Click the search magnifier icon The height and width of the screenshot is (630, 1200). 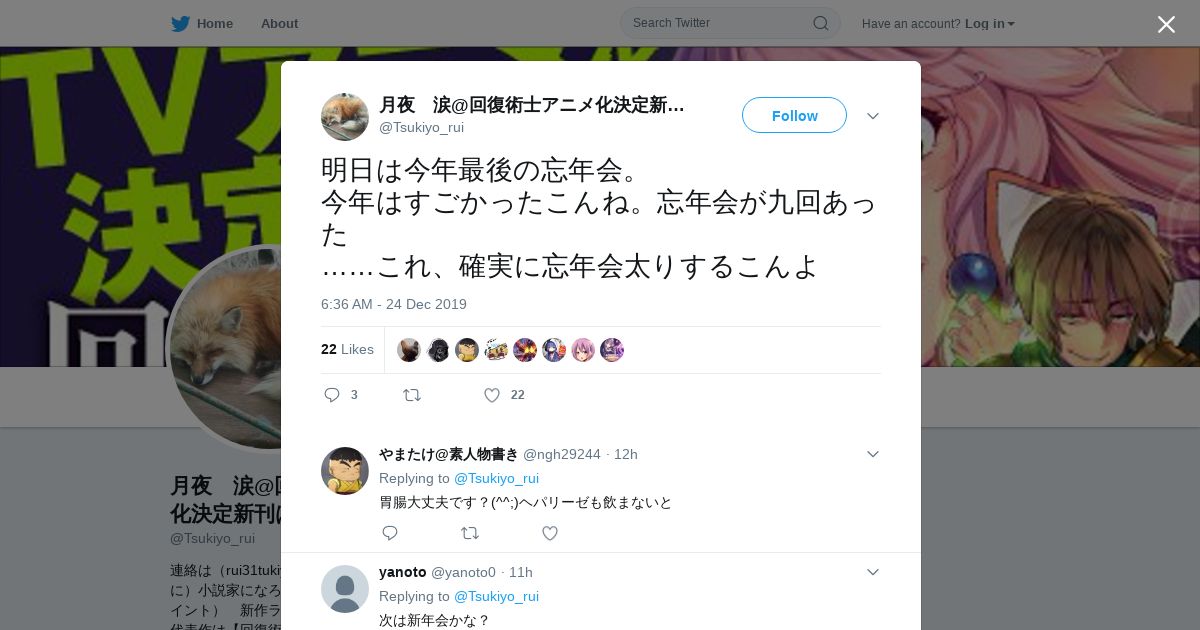click(820, 23)
